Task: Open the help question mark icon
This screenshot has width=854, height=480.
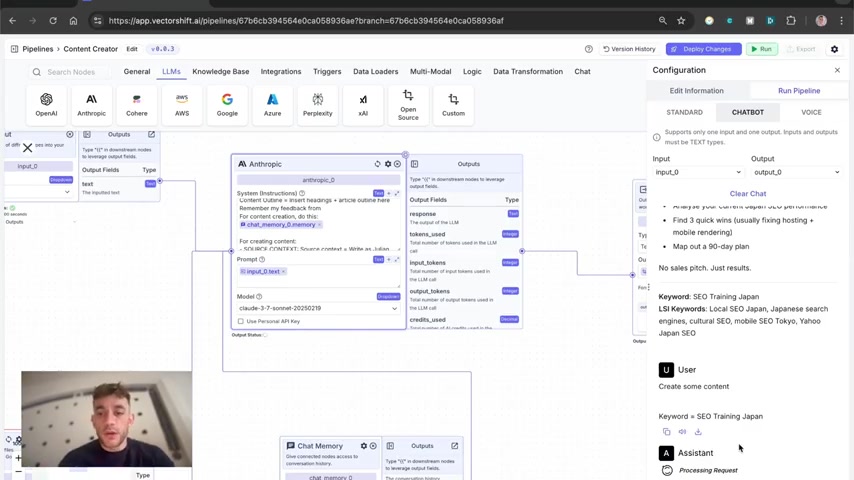Action: (x=589, y=49)
